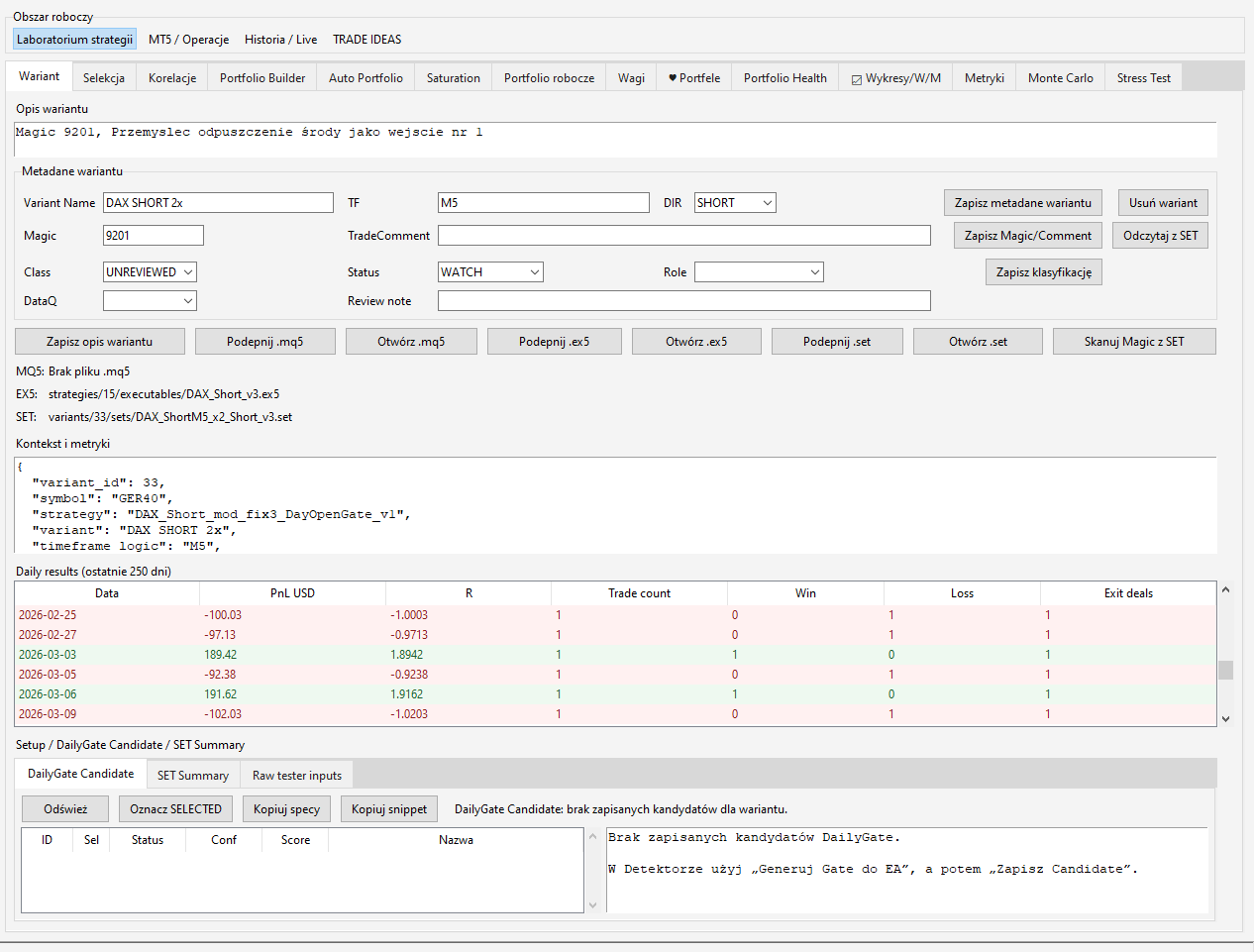The width and height of the screenshot is (1254, 952).
Task: Click Zapisz opis wariantu button
Action: 100,342
